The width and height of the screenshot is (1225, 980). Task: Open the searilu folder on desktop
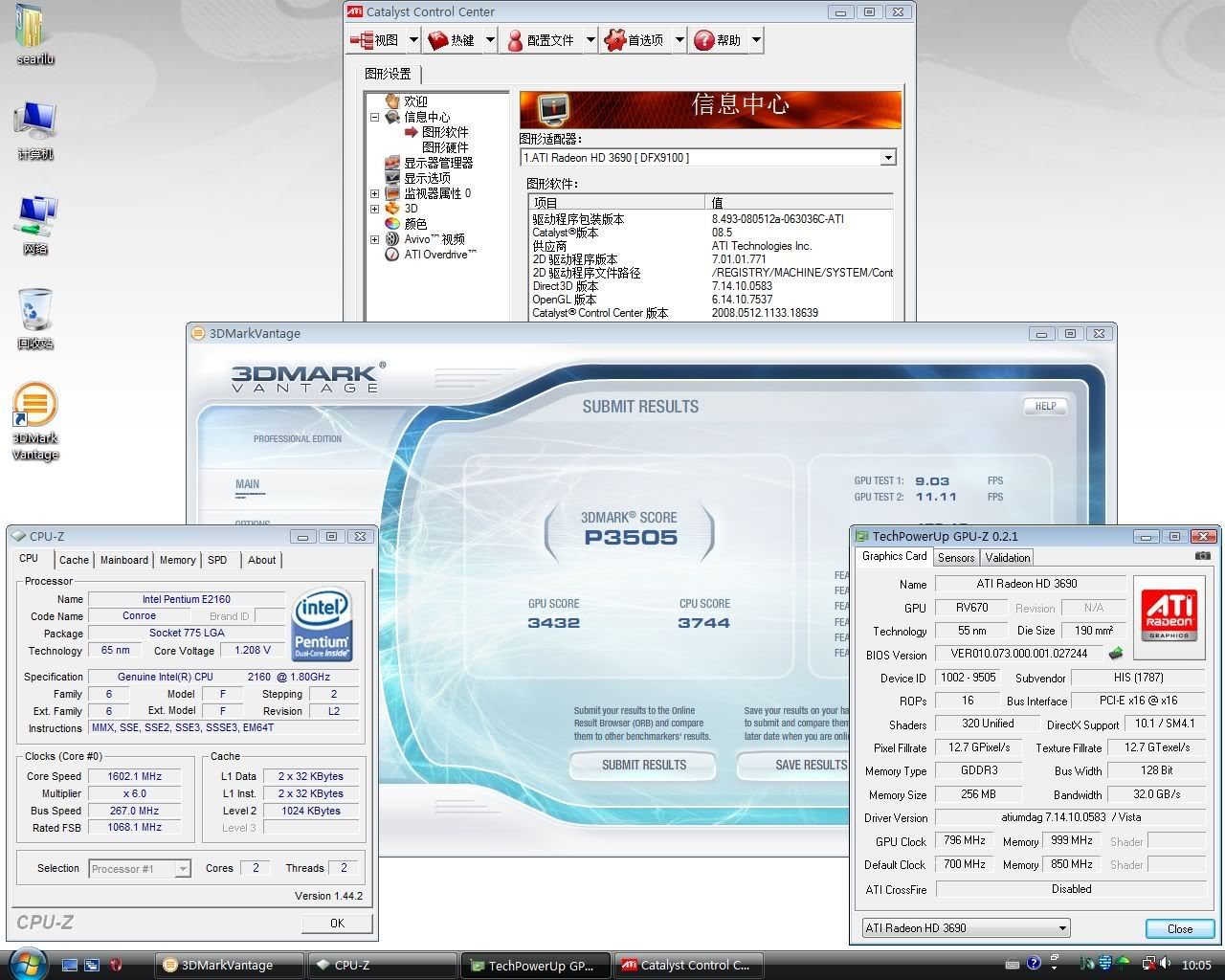(x=34, y=34)
